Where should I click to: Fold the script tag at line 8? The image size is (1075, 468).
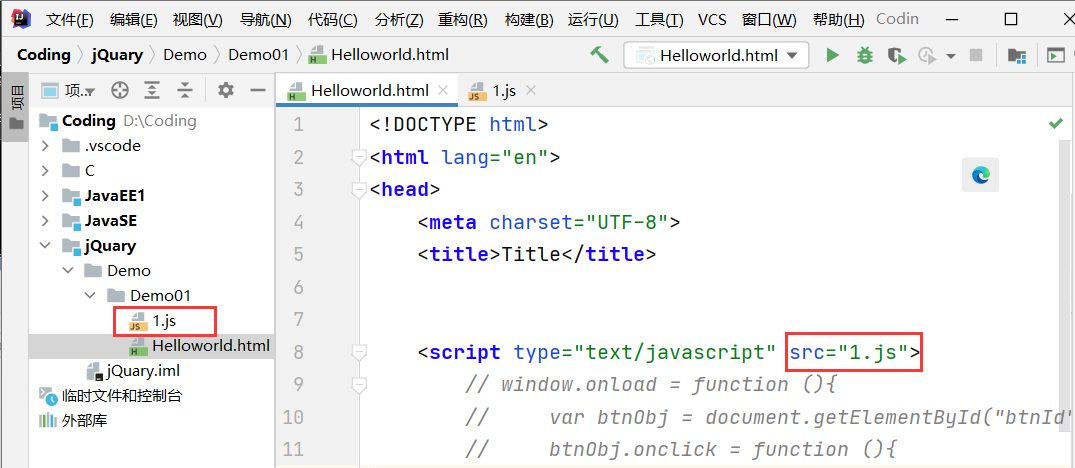358,352
